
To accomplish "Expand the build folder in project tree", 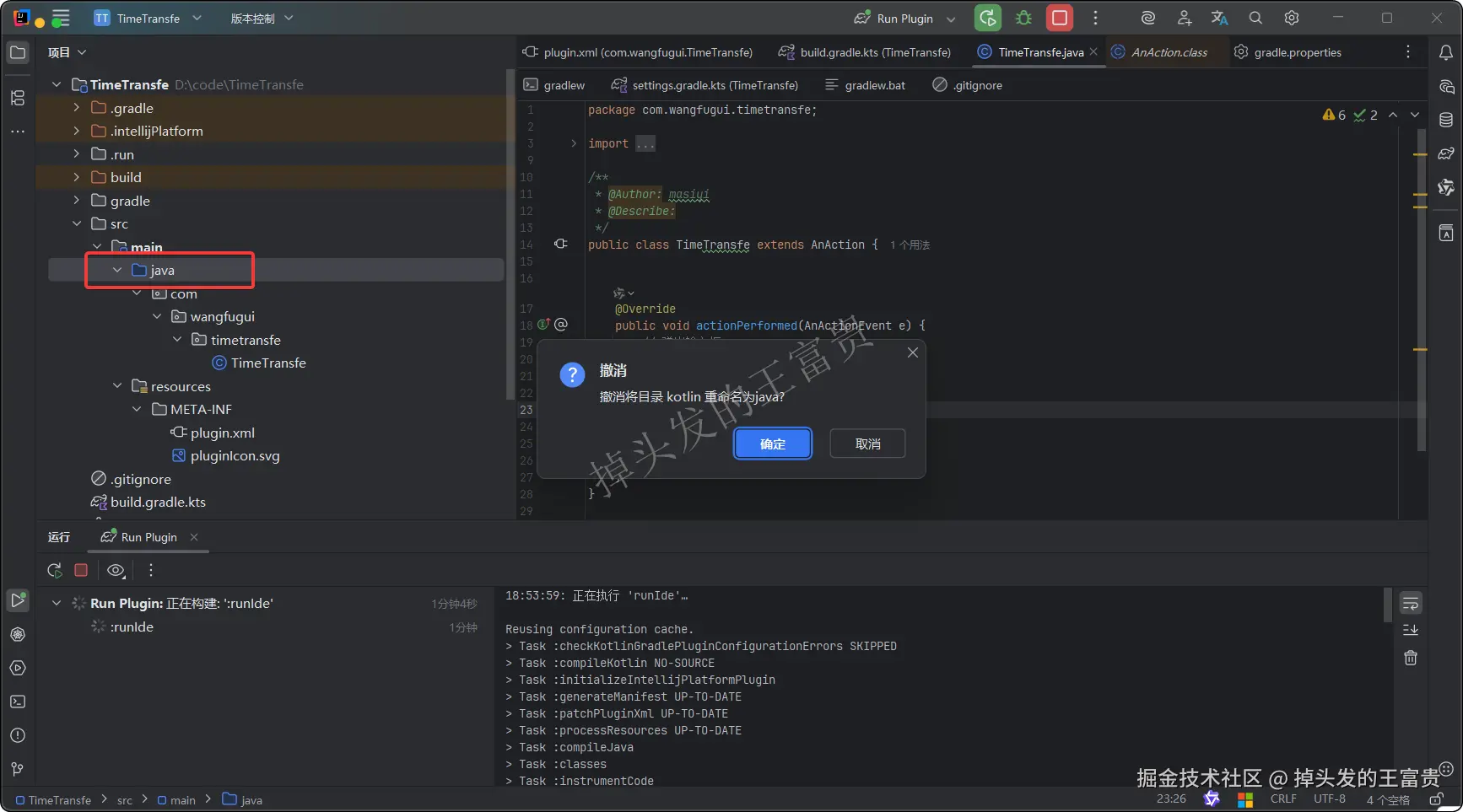I will click(77, 177).
